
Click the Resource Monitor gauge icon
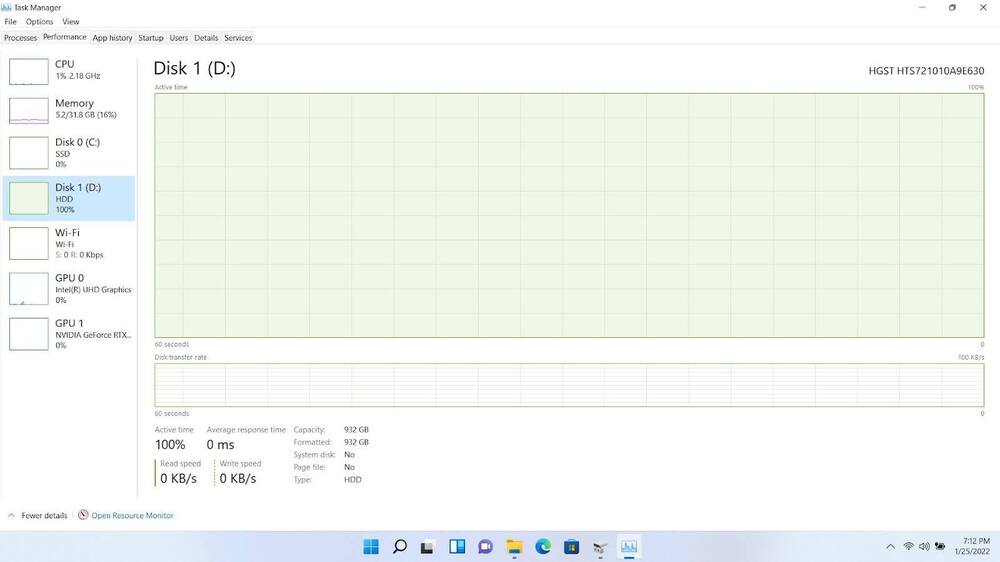[x=83, y=515]
